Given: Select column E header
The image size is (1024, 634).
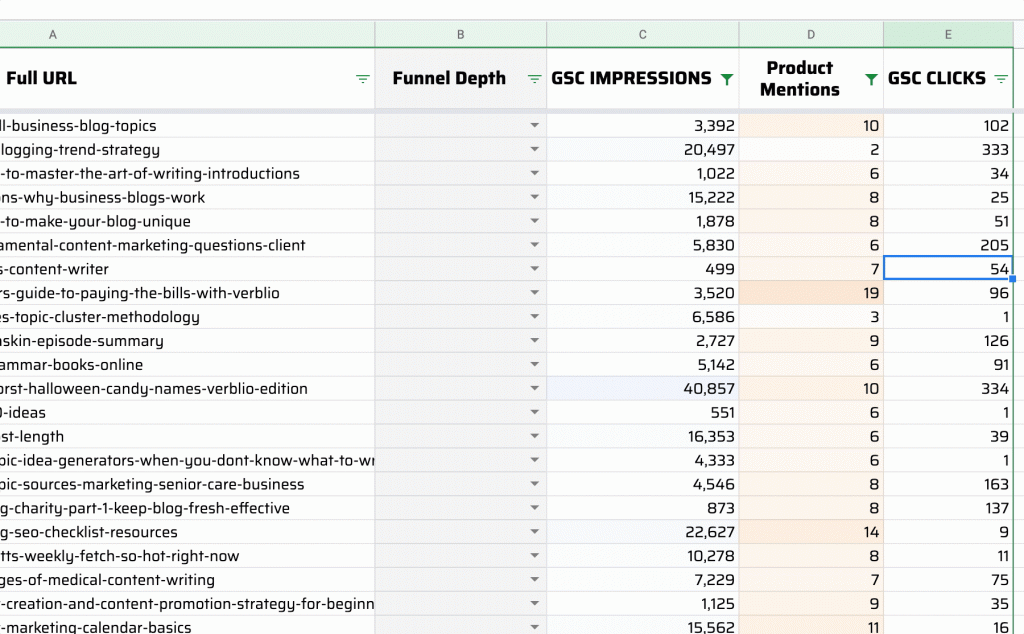Looking at the screenshot, I should pos(948,35).
